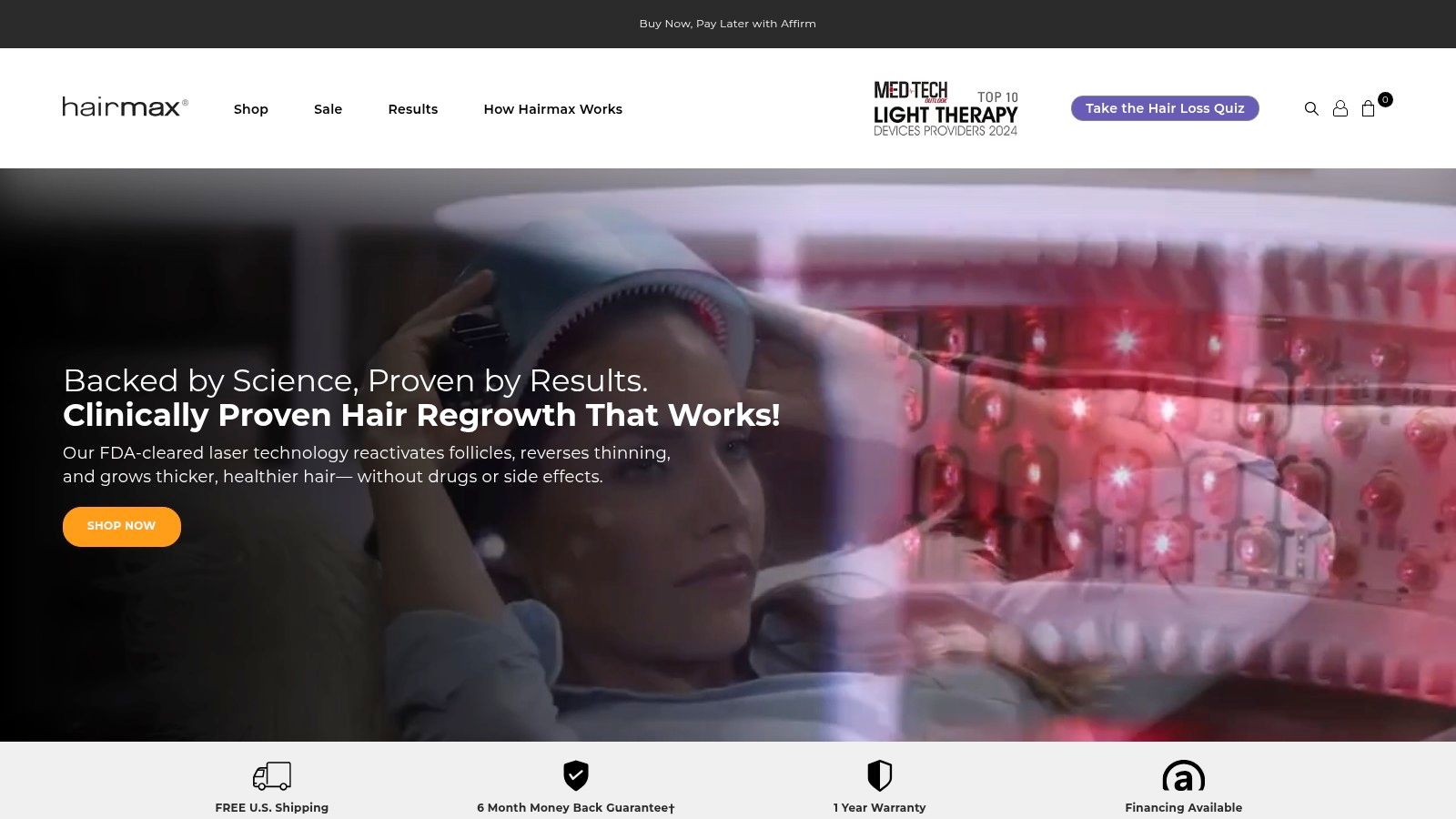This screenshot has width=1456, height=819.
Task: Open the shopping bag cart icon
Action: point(1369,108)
